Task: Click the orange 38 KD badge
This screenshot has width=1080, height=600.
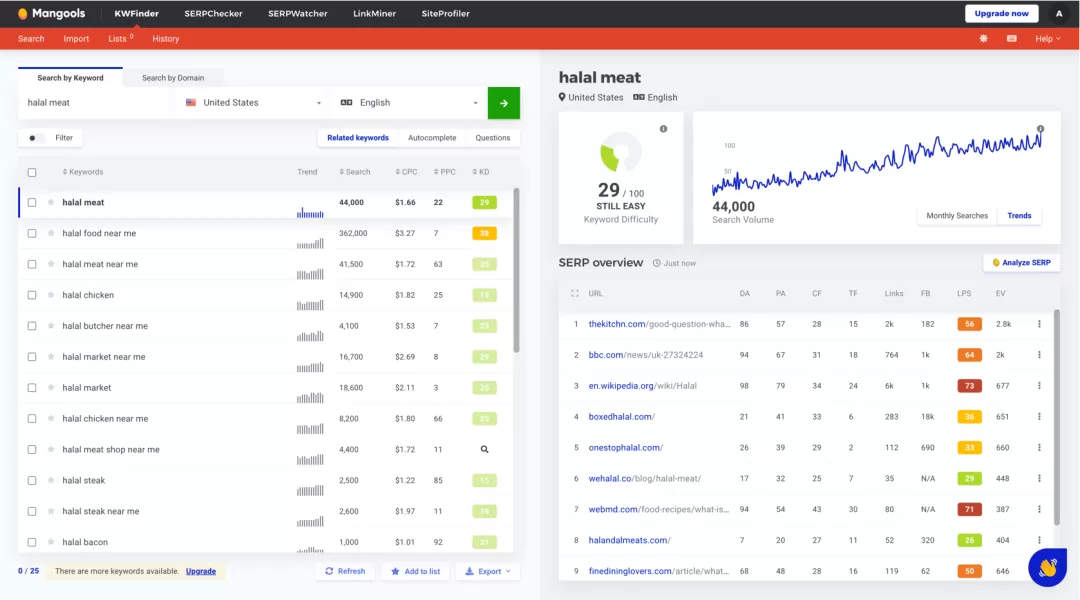Action: pos(484,234)
